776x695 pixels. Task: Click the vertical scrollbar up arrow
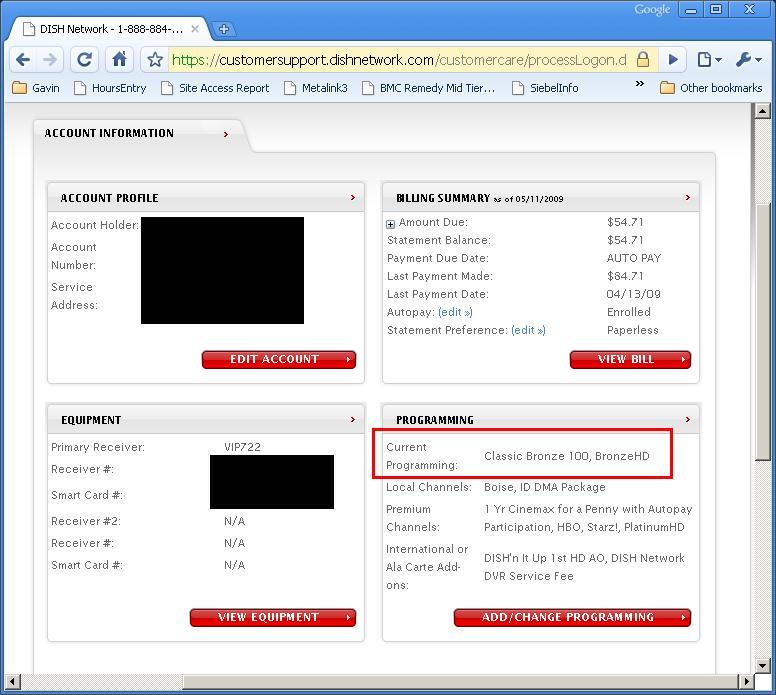(762, 111)
